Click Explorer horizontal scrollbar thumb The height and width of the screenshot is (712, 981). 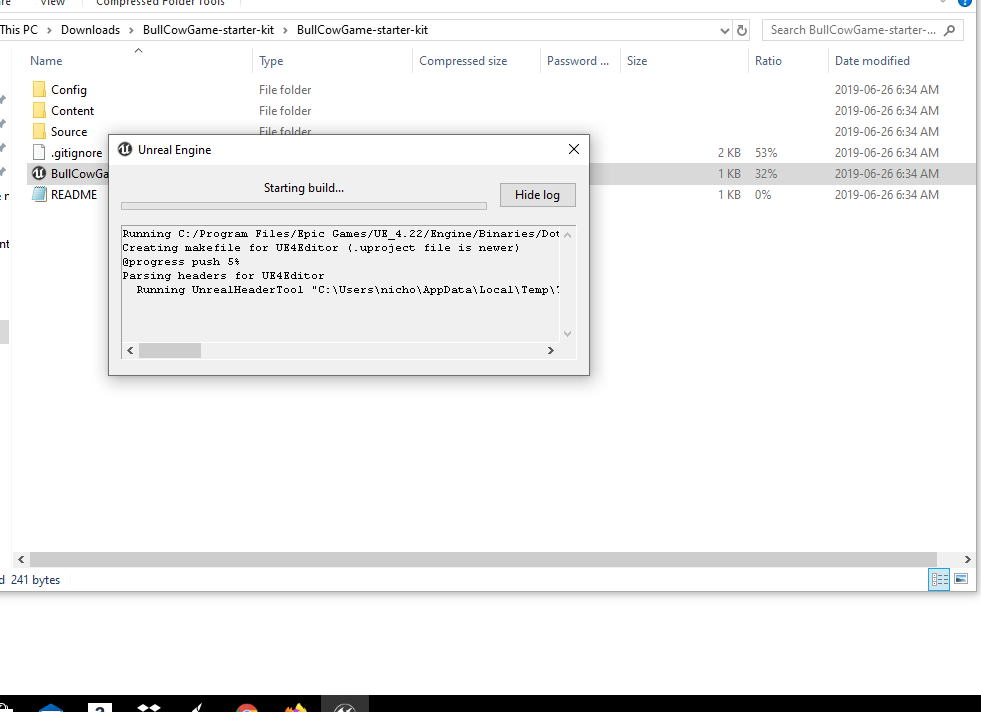(483, 559)
